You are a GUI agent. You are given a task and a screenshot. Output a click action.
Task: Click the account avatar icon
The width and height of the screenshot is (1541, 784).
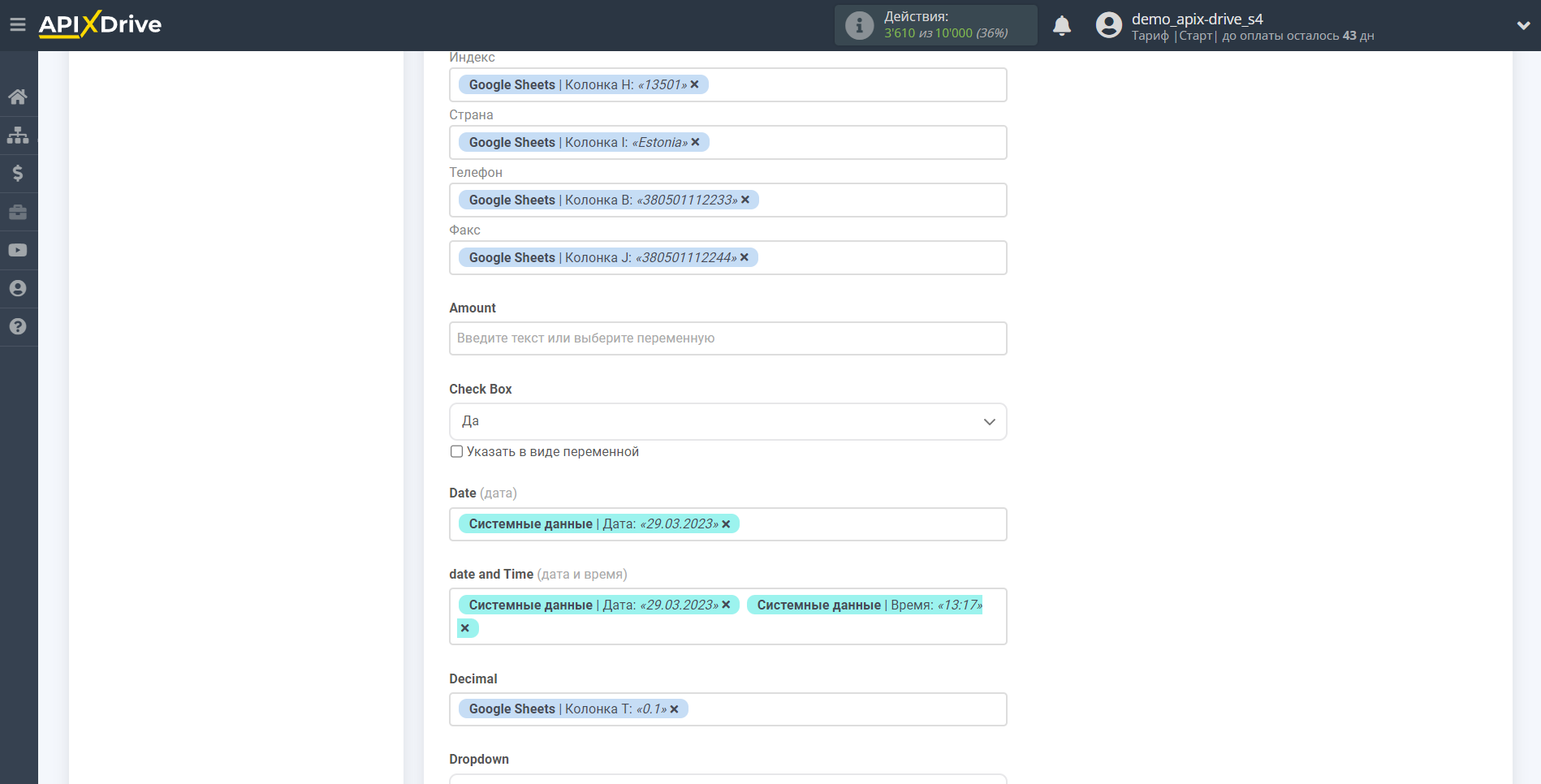1108,25
